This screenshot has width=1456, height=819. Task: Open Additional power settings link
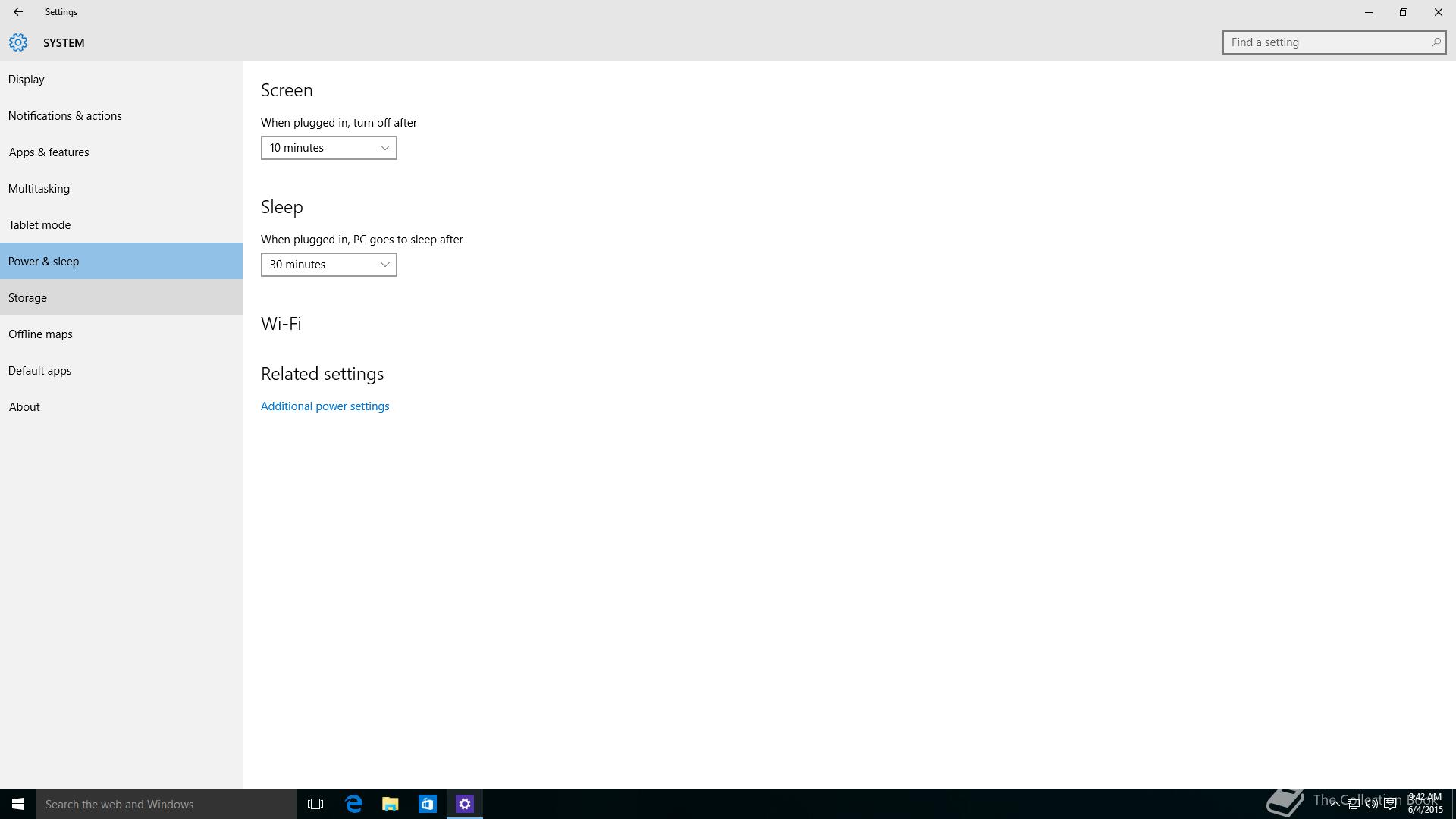point(325,406)
